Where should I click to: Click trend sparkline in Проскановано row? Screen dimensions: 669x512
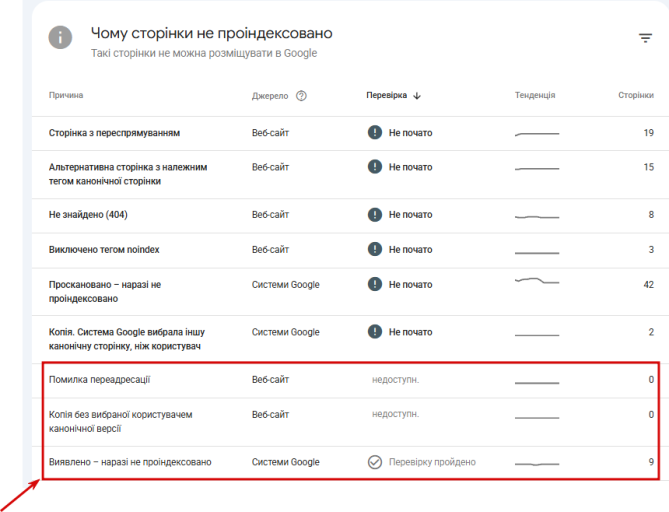[537, 281]
